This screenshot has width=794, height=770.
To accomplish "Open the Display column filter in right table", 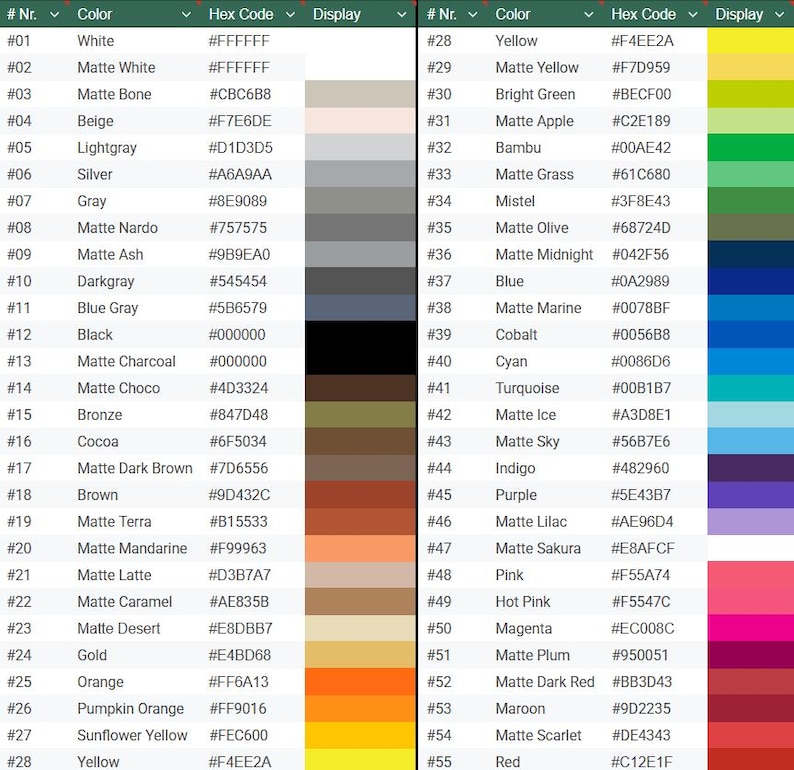I will point(779,15).
